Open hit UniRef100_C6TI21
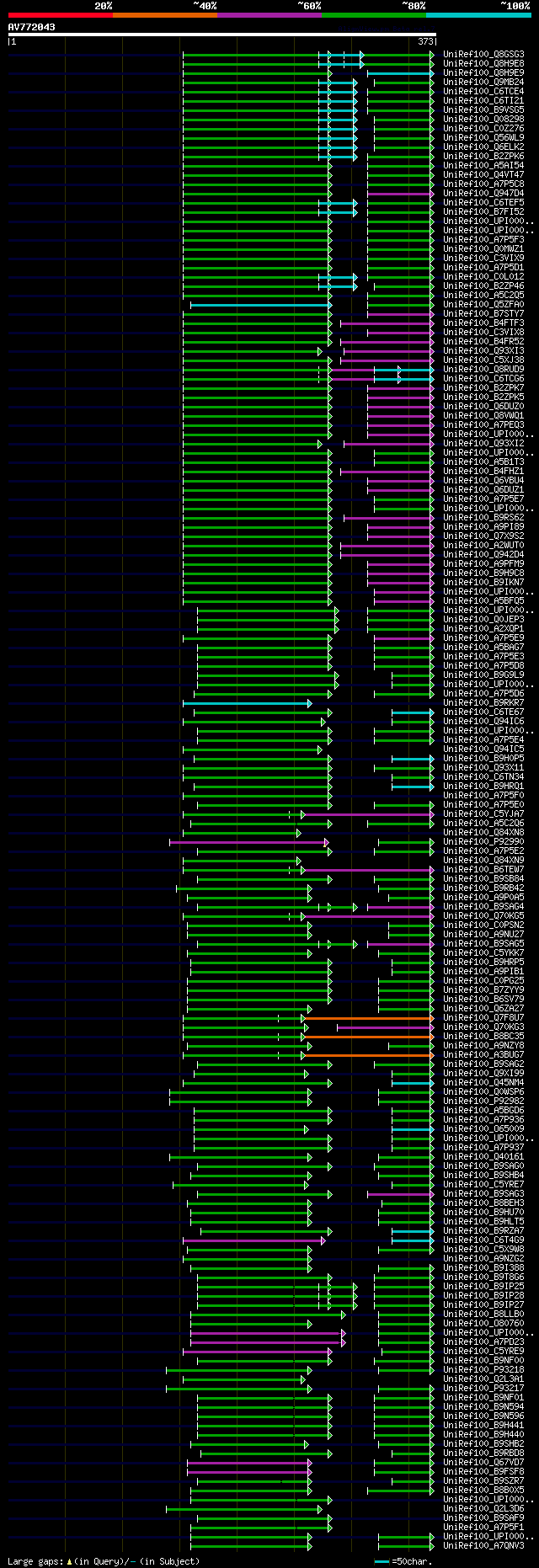The image size is (539, 1568). point(483,101)
